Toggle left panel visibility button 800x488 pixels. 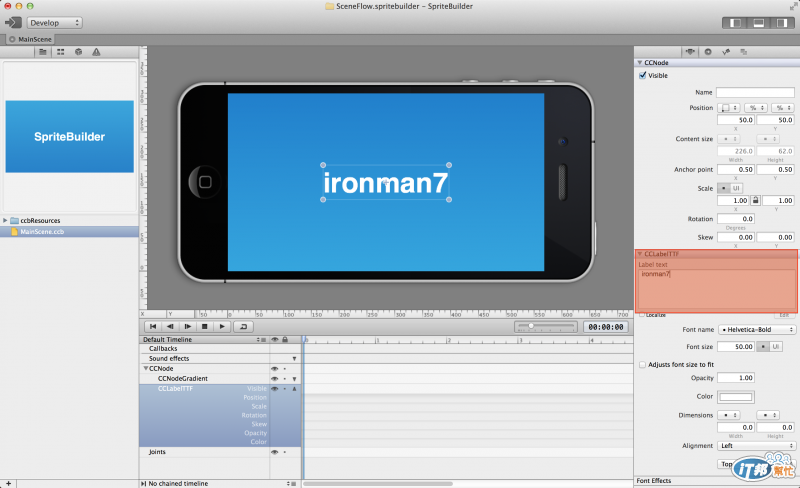pos(735,23)
